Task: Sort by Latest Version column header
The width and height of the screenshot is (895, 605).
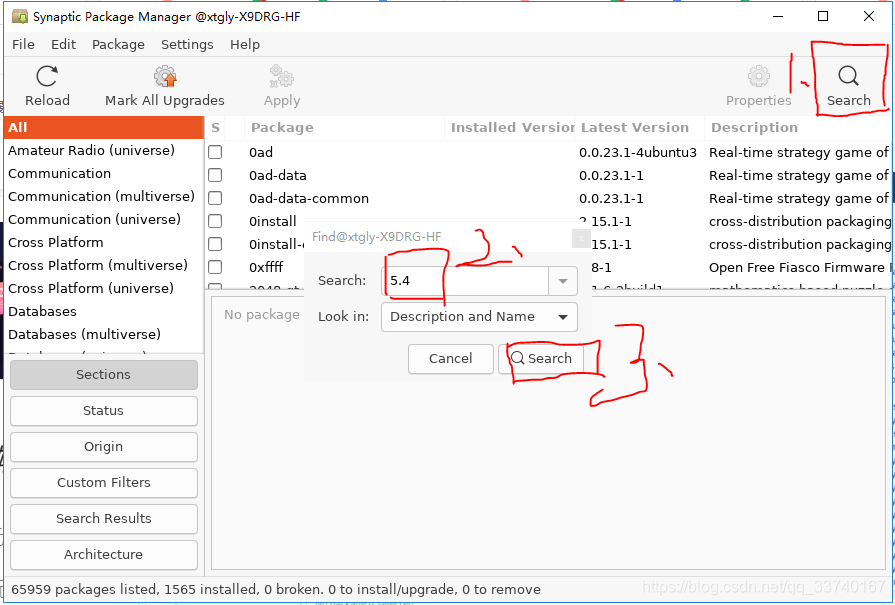Action: (639, 128)
